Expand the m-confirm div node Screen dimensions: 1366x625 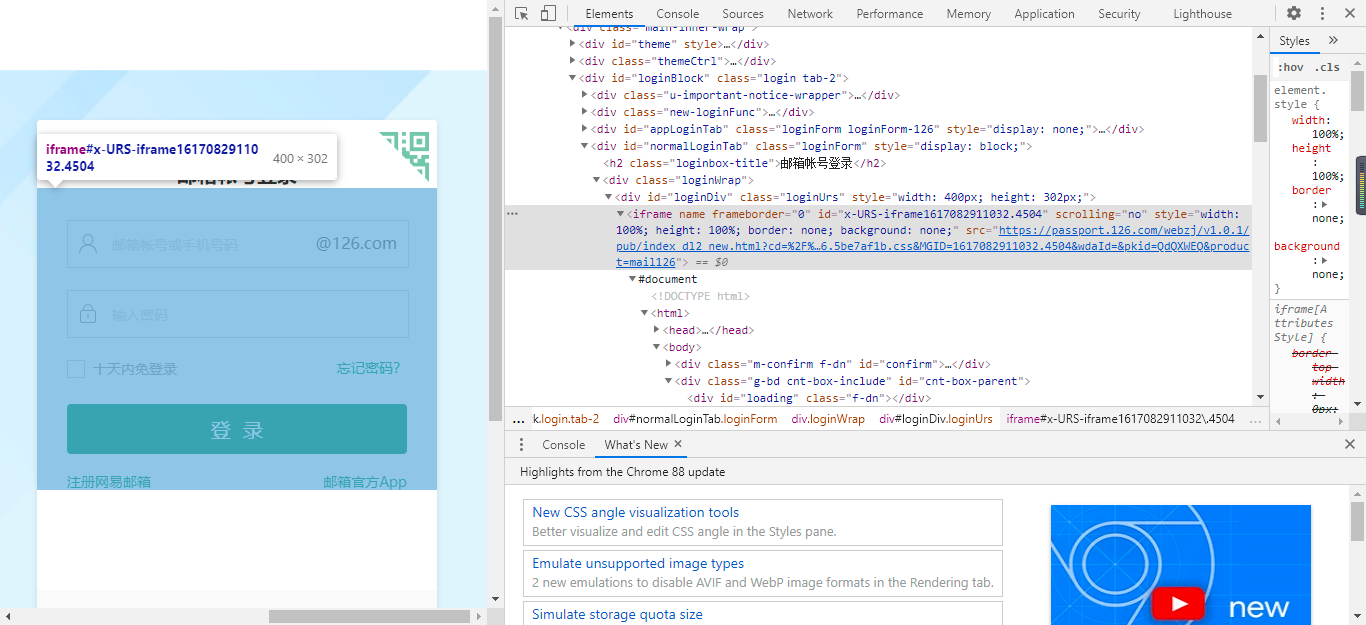[669, 364]
